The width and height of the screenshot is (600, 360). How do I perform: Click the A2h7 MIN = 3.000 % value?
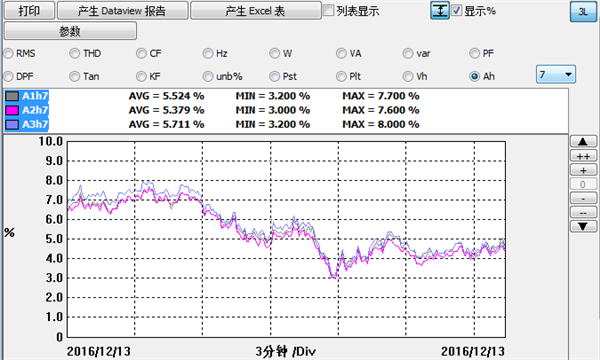[273, 110]
